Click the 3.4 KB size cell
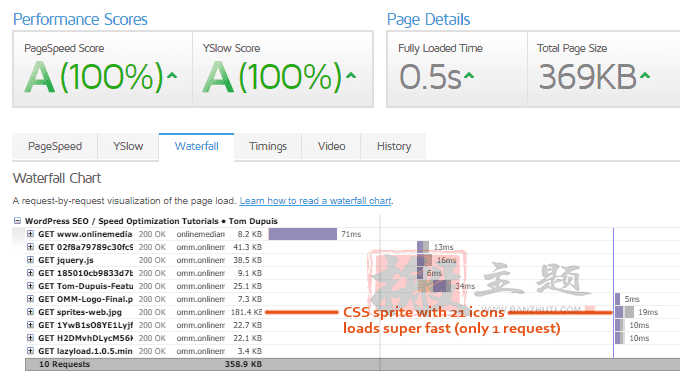 pyautogui.click(x=249, y=351)
